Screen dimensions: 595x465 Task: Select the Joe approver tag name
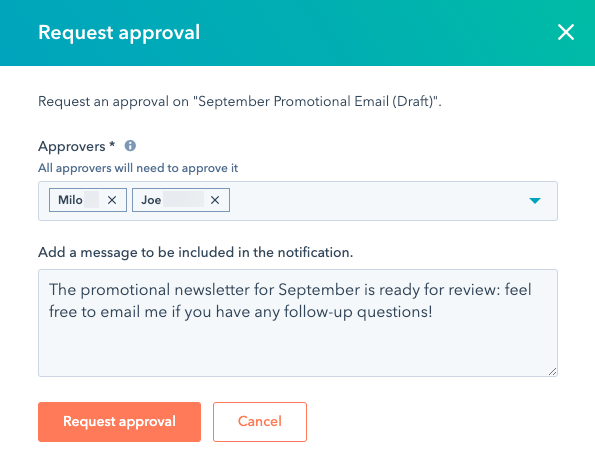click(x=151, y=200)
